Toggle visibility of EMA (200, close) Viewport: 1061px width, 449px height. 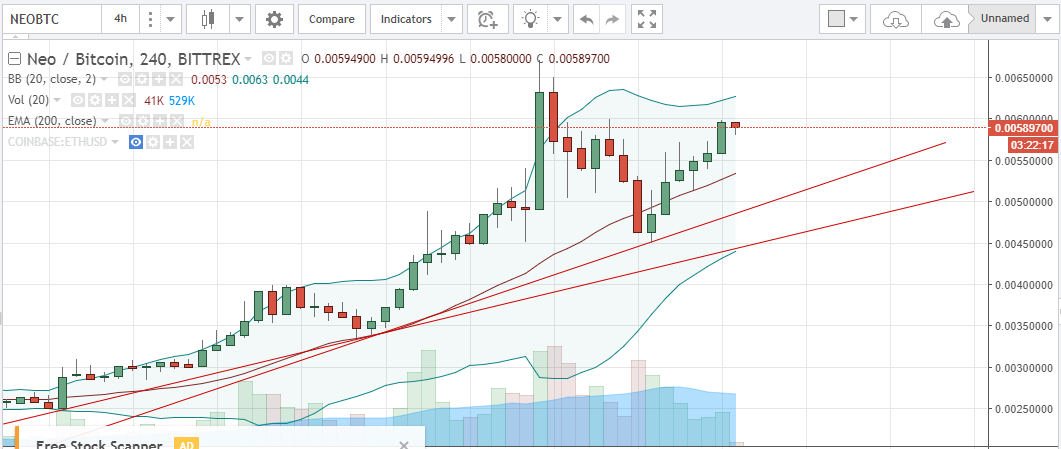(x=125, y=121)
